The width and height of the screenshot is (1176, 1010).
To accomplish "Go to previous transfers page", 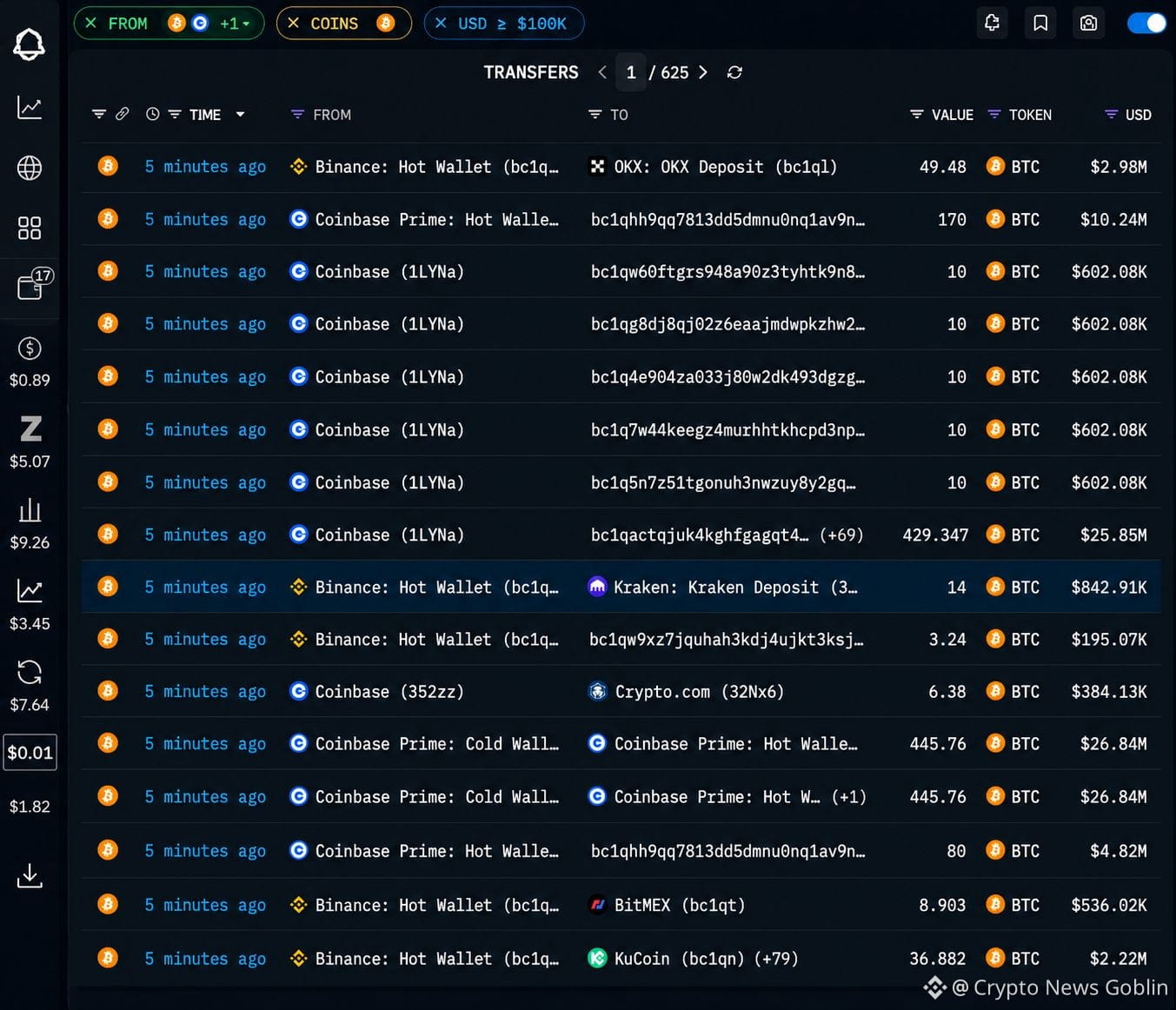I will (602, 72).
